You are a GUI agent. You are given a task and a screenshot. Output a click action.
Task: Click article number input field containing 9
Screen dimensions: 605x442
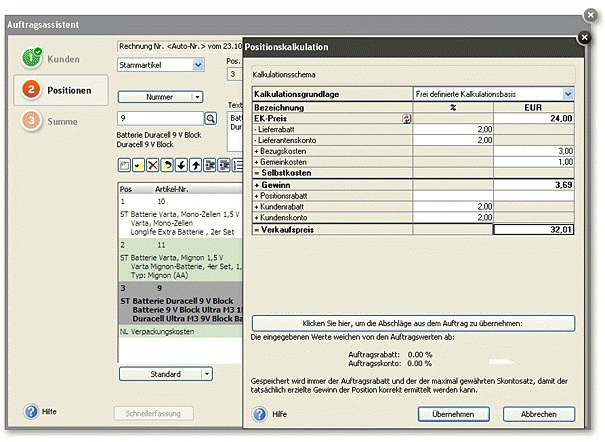coord(160,118)
